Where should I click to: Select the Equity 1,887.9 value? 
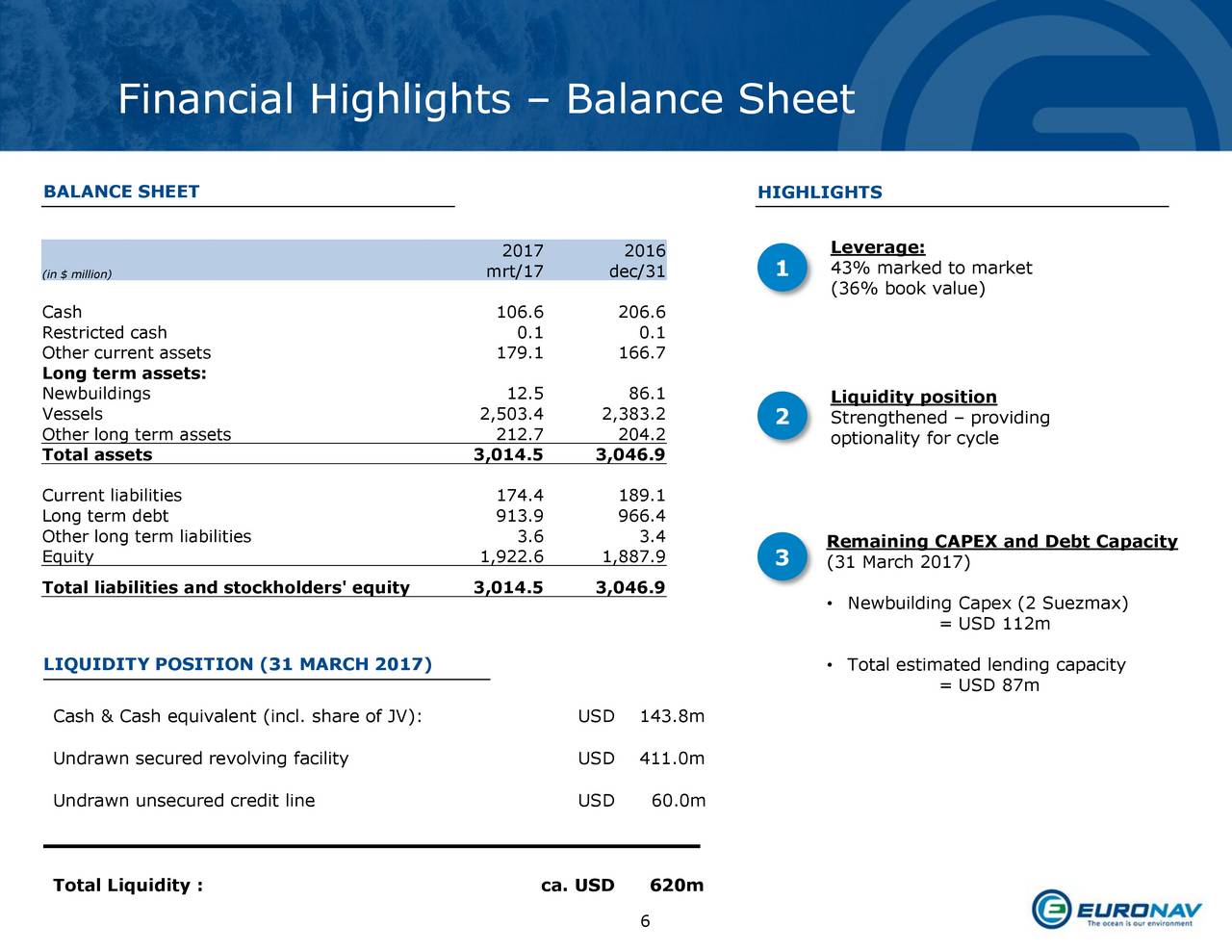tap(632, 556)
